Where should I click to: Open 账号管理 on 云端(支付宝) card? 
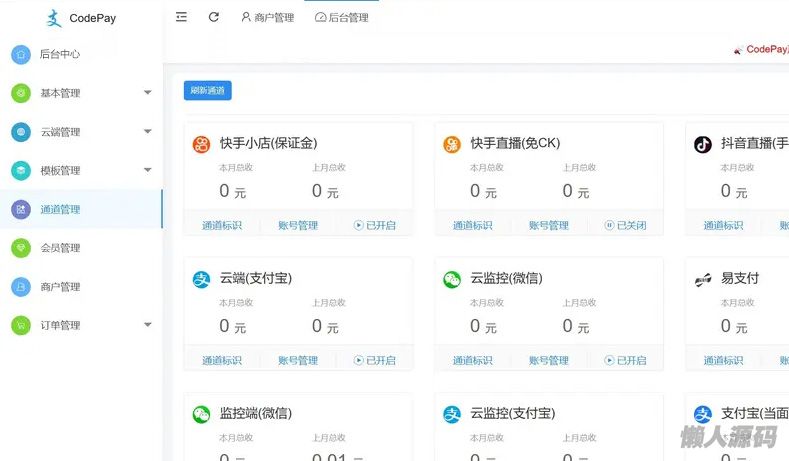(298, 360)
